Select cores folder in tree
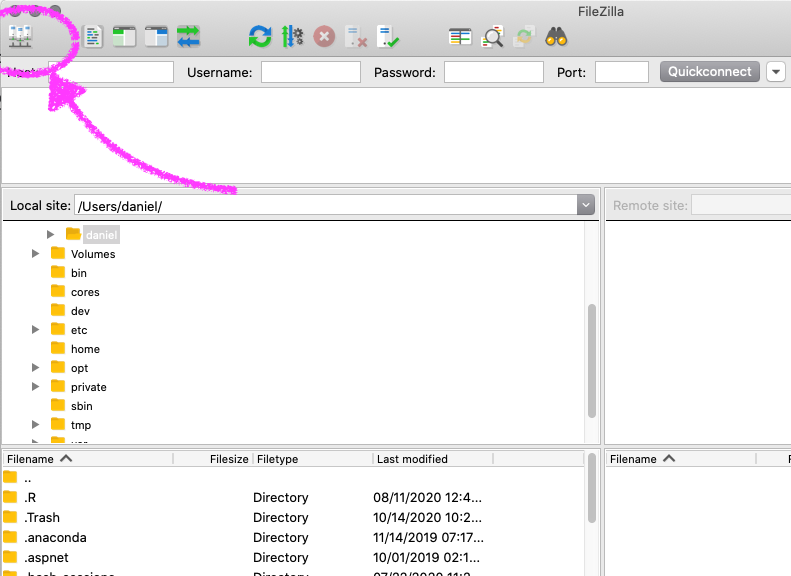This screenshot has width=791, height=576. 85,293
